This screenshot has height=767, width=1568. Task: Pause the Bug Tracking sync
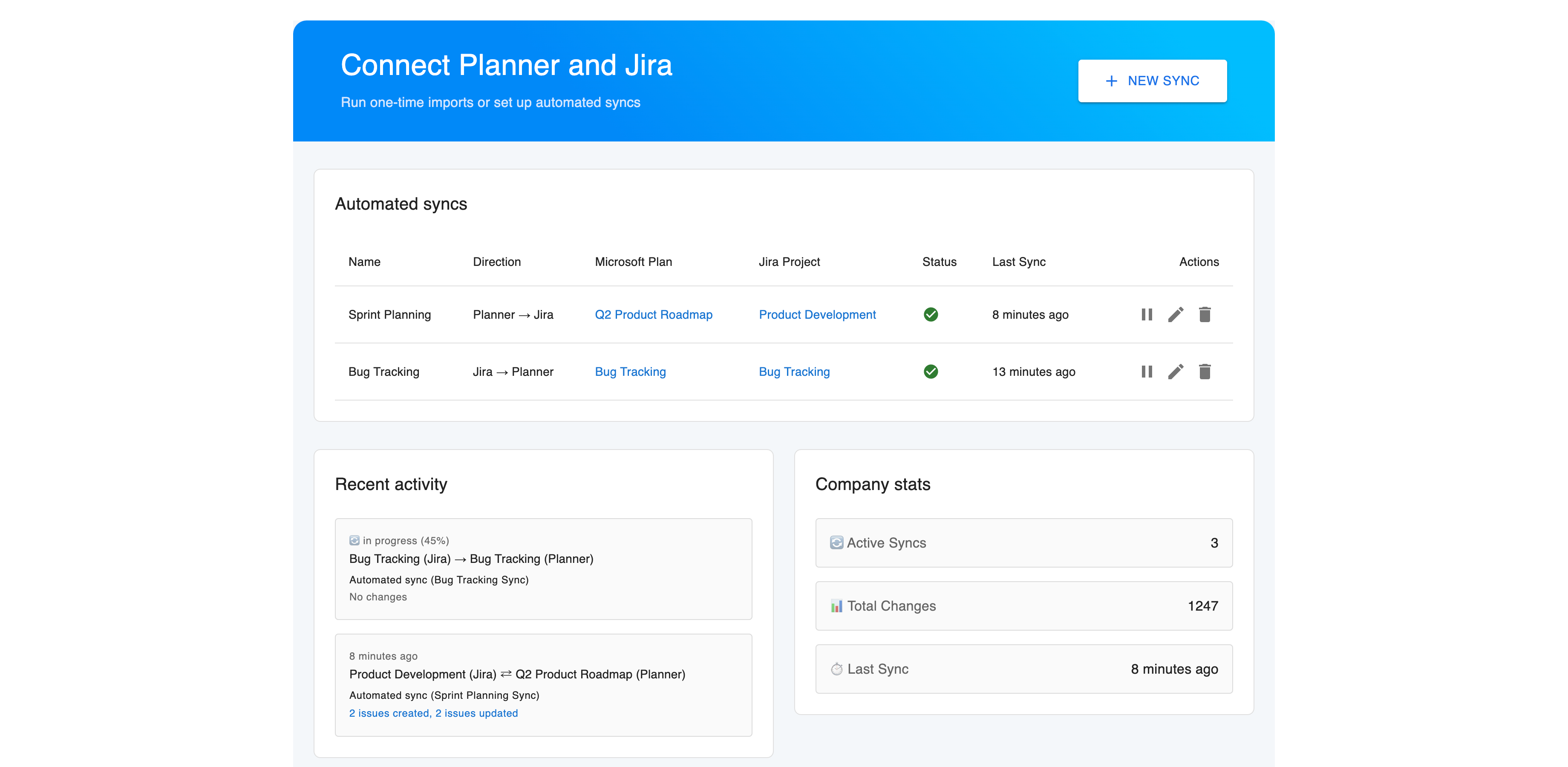coord(1147,371)
